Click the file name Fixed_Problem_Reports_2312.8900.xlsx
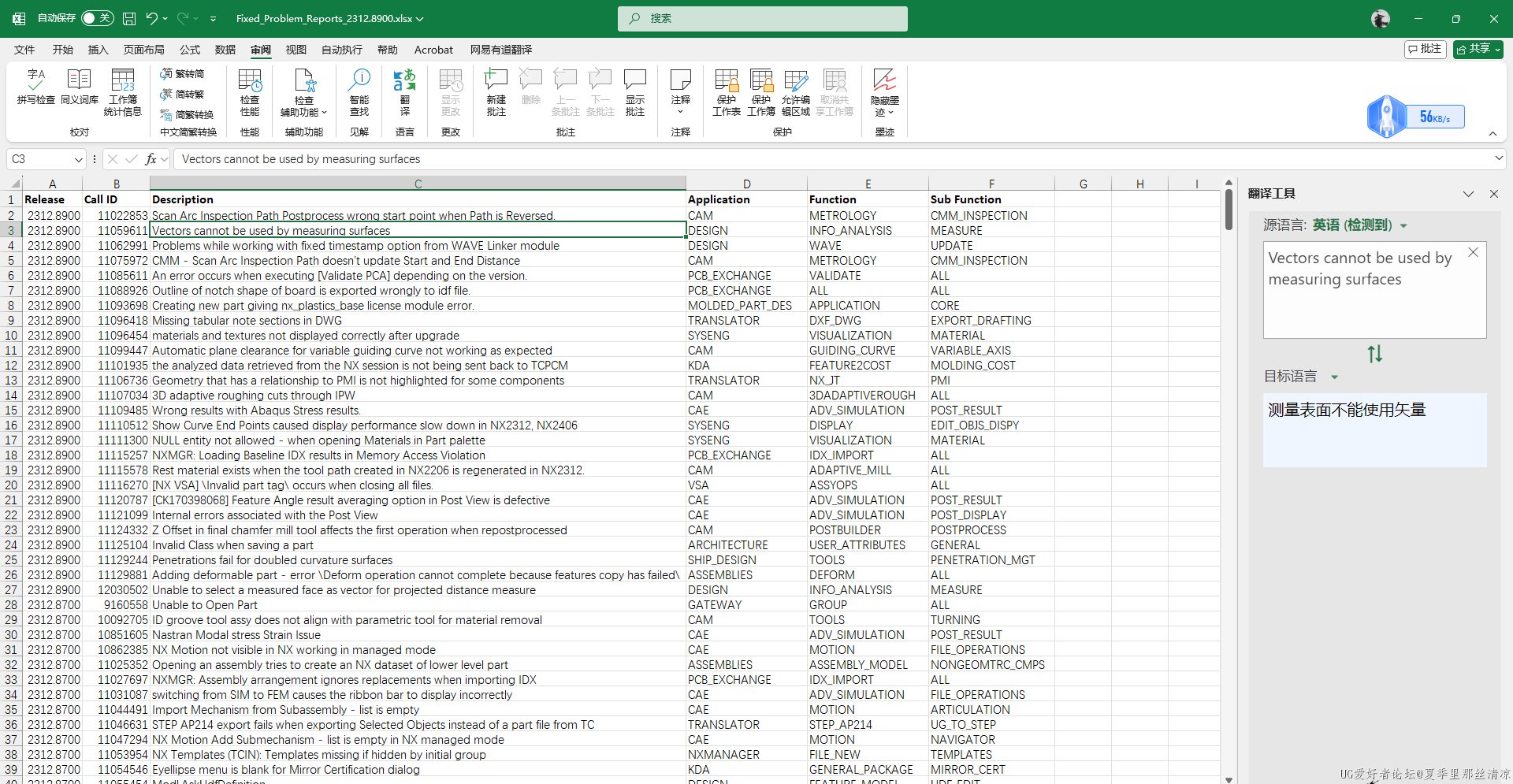Viewport: 1513px width, 784px height. coord(324,18)
